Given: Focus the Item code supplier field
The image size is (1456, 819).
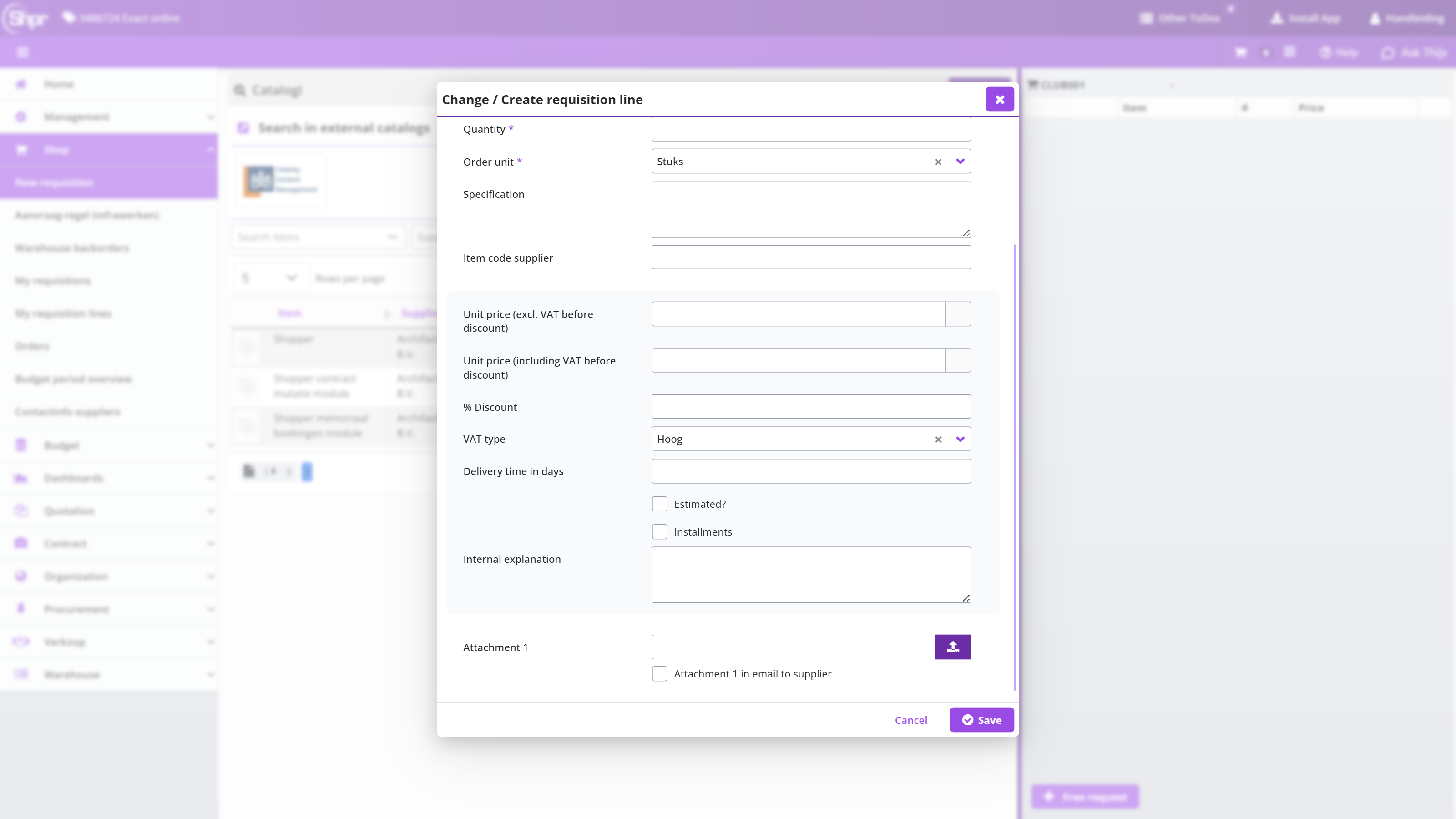Looking at the screenshot, I should tap(810, 257).
